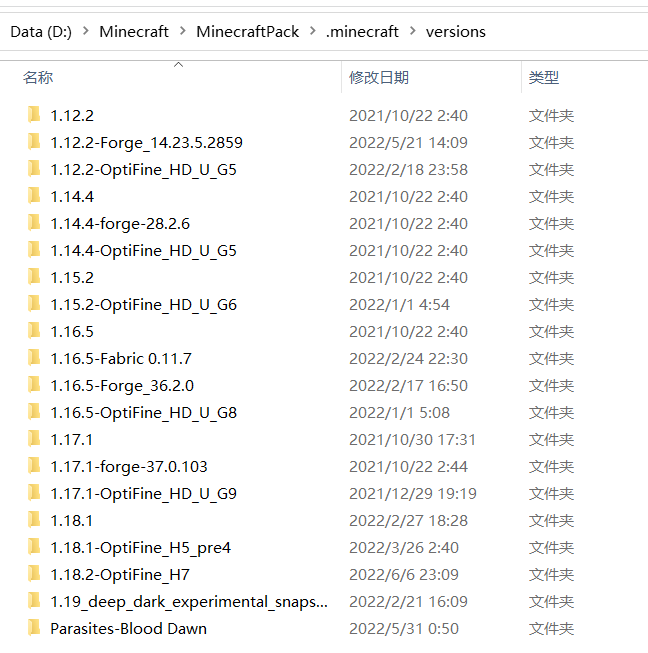Click date 2022/5/21 14:09
The image size is (648, 653).
tap(408, 142)
